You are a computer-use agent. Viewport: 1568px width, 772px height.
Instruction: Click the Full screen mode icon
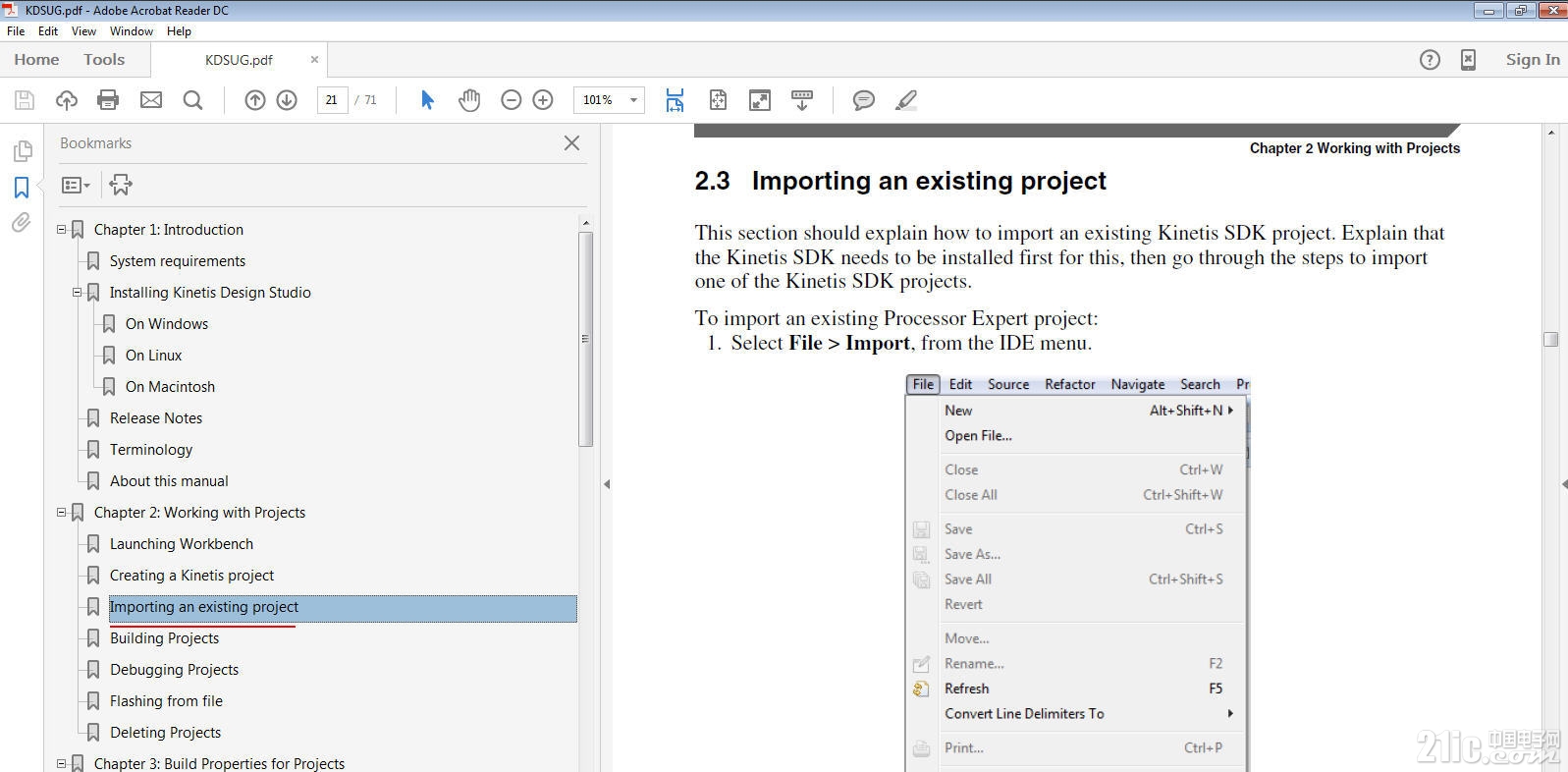tap(760, 100)
